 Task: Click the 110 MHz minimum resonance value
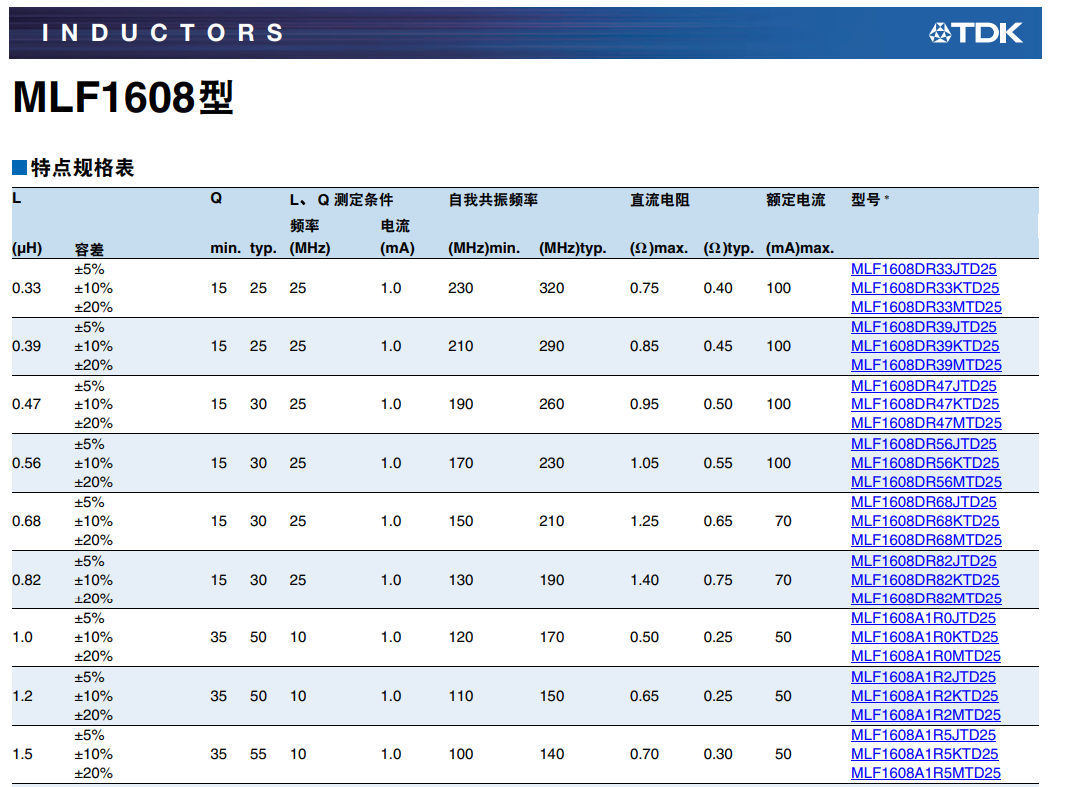(461, 696)
